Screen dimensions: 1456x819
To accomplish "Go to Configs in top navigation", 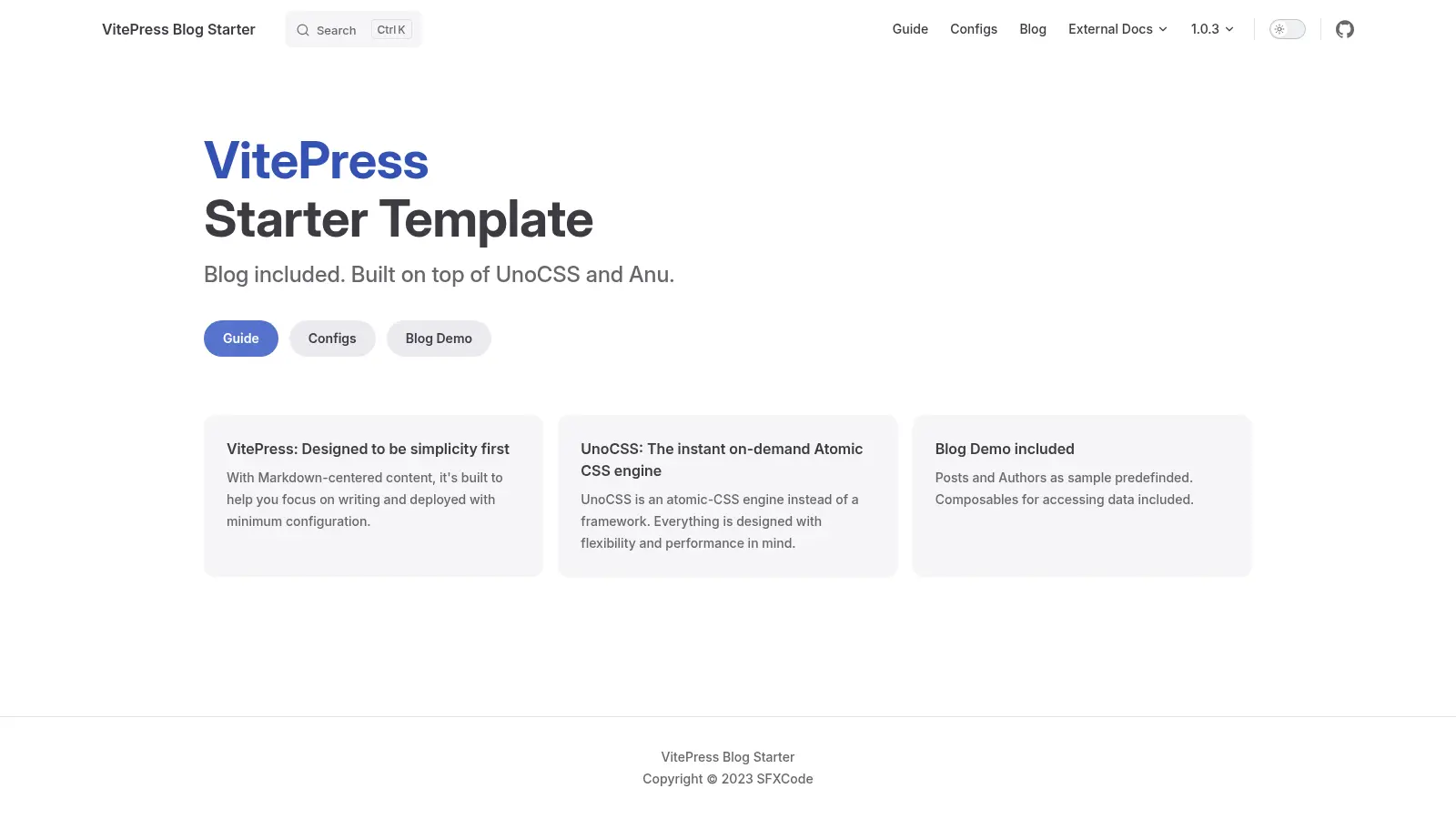I will pyautogui.click(x=974, y=29).
